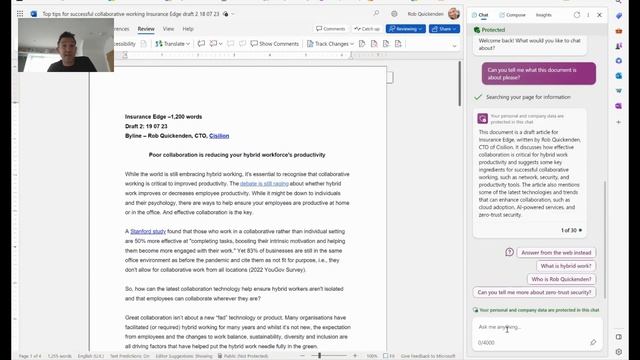Insert a new comment using the ribbon icon

201,44
